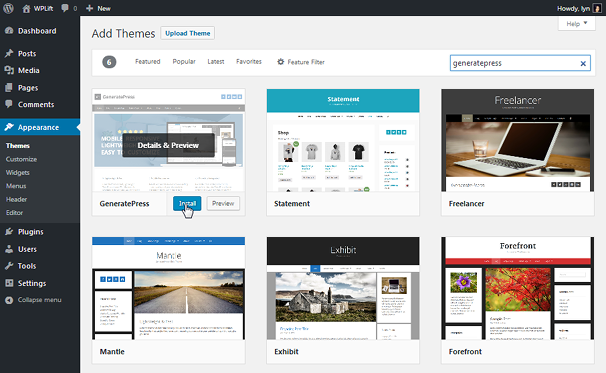Clear the generatepress search text
This screenshot has height=373, width=606.
point(583,63)
